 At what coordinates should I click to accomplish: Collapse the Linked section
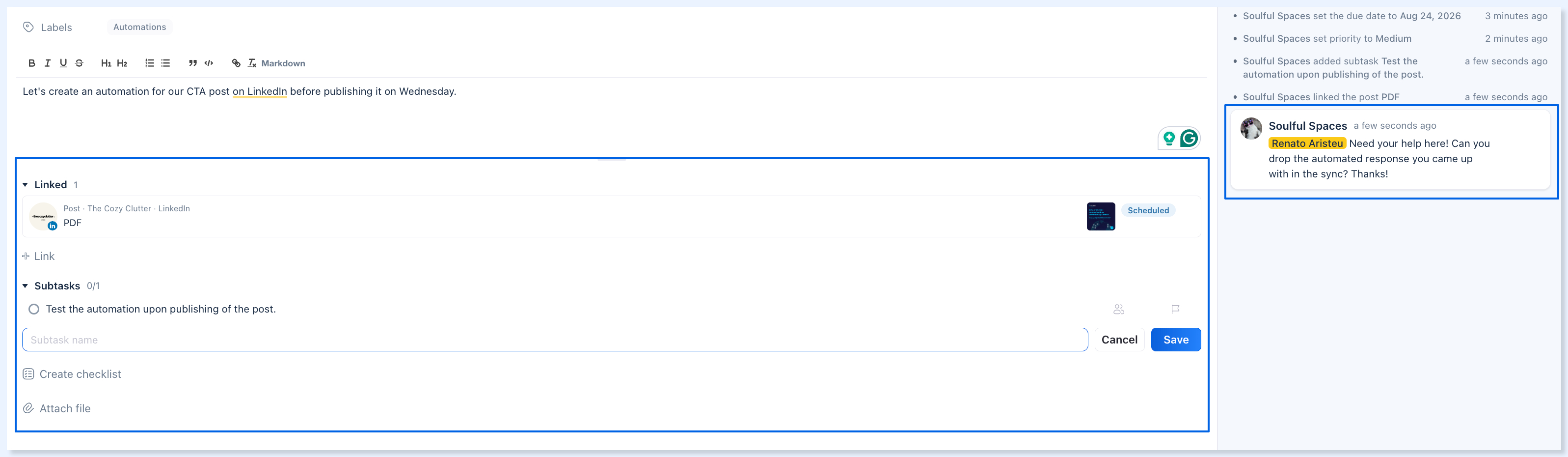pyautogui.click(x=26, y=185)
